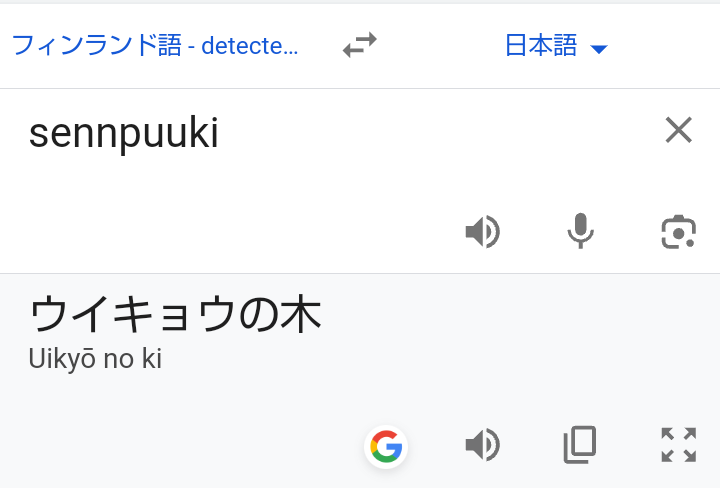Swap the source and target languages
The width and height of the screenshot is (720, 488).
360,45
